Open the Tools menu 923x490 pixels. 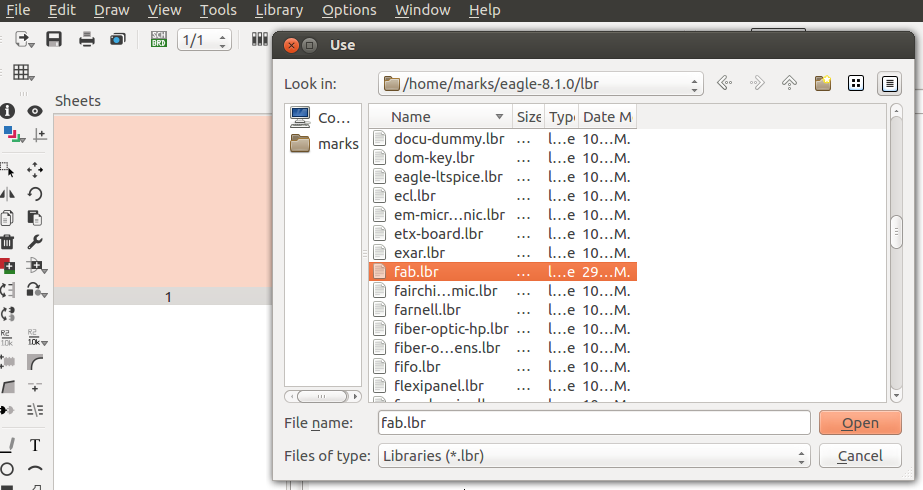(x=218, y=10)
